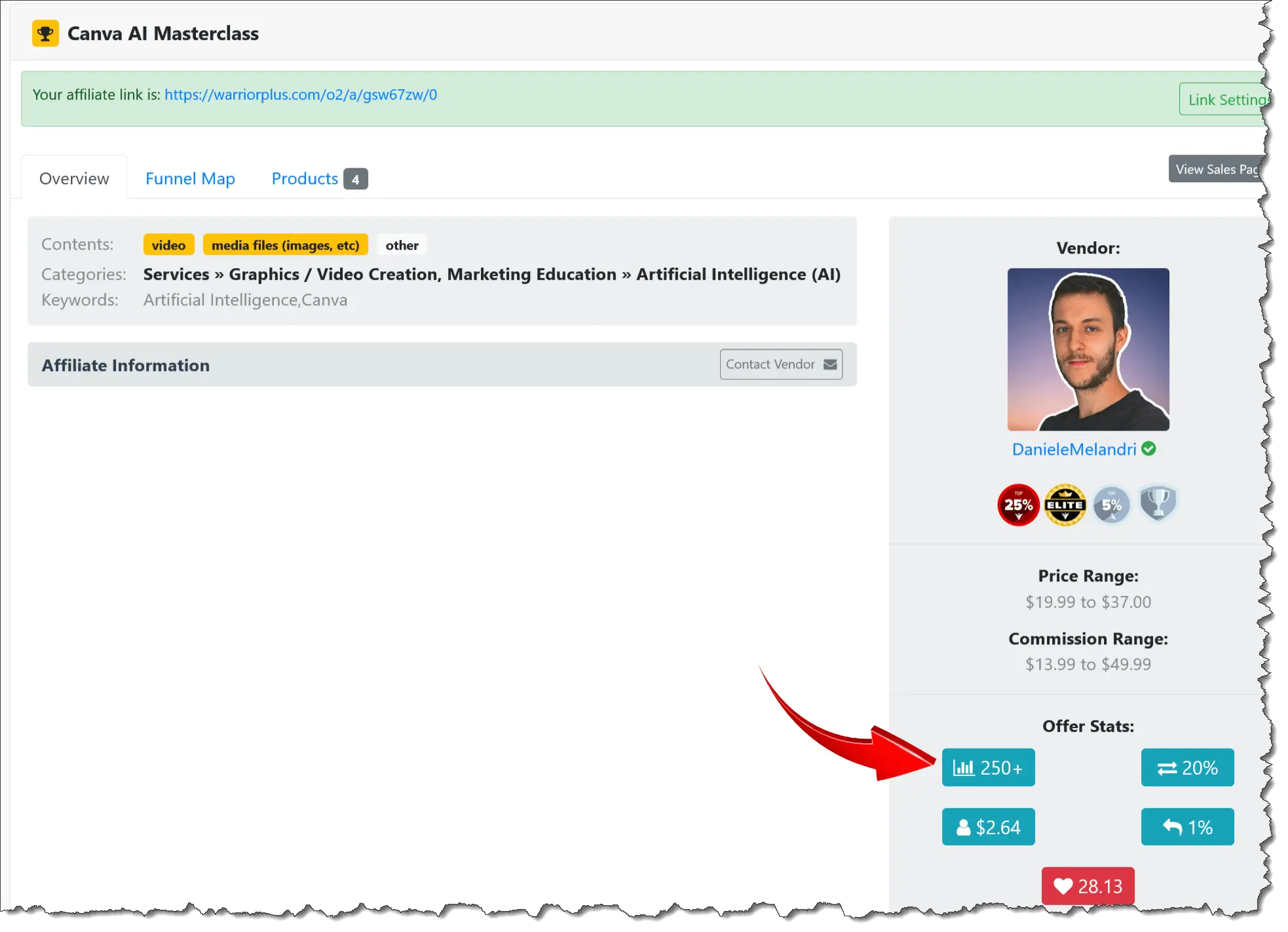The height and width of the screenshot is (932, 1288).
Task: Click the red 28.13 heart score
Action: tap(1088, 886)
